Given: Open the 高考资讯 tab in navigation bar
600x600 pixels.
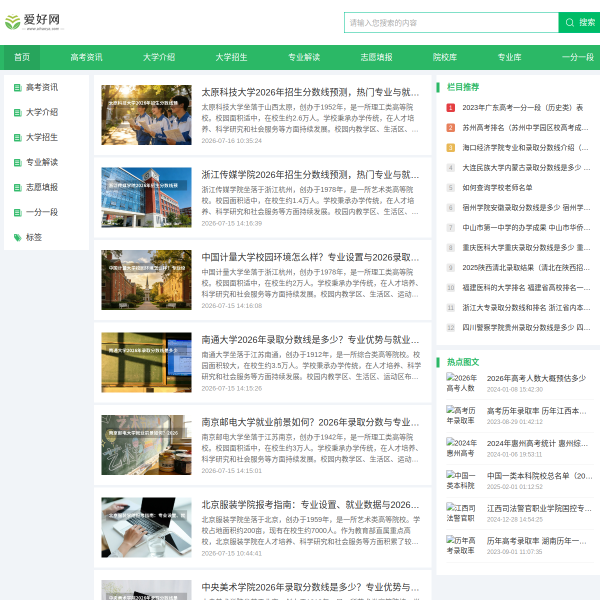Looking at the screenshot, I should 86,57.
